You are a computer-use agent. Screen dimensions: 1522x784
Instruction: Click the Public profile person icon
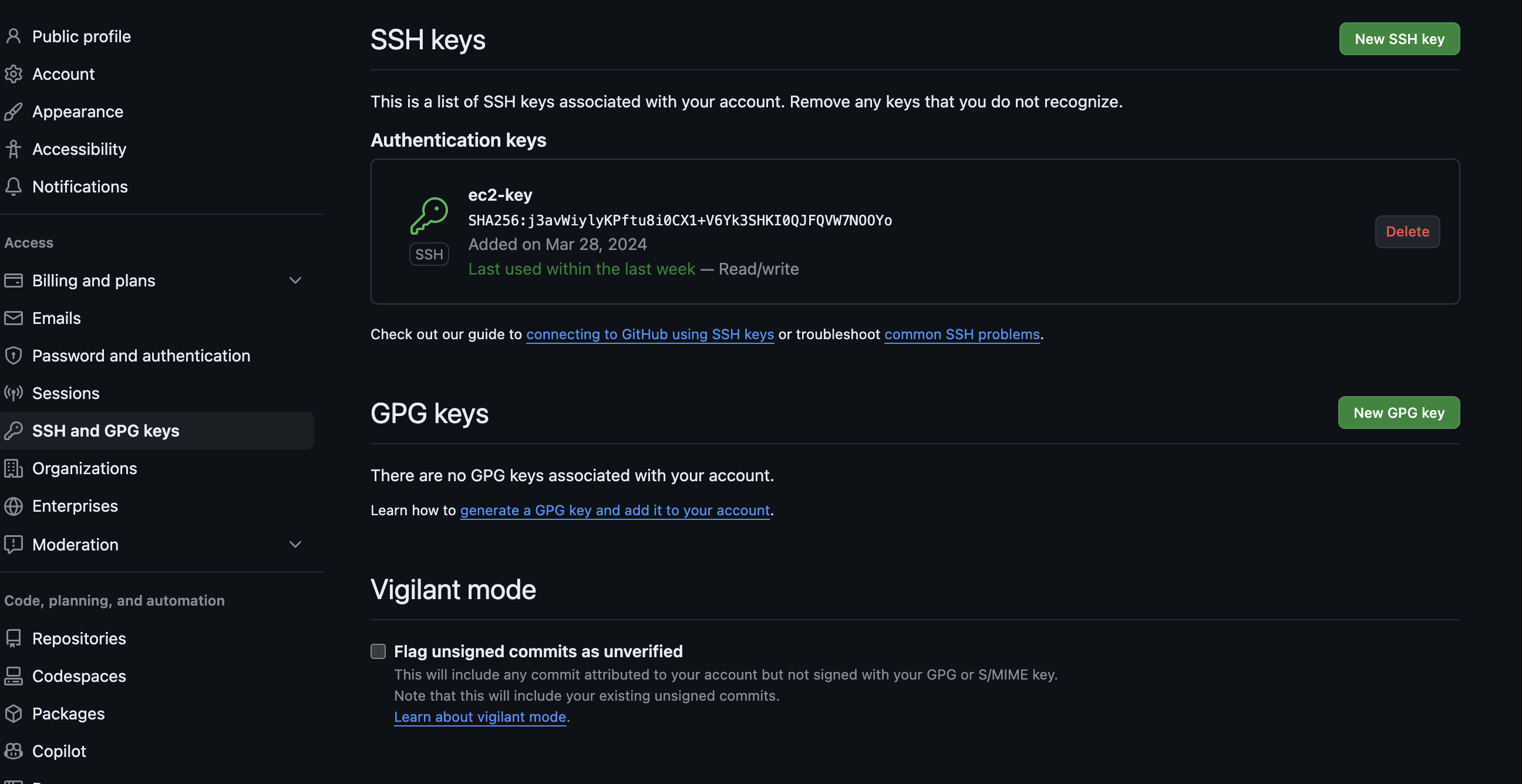click(14, 36)
